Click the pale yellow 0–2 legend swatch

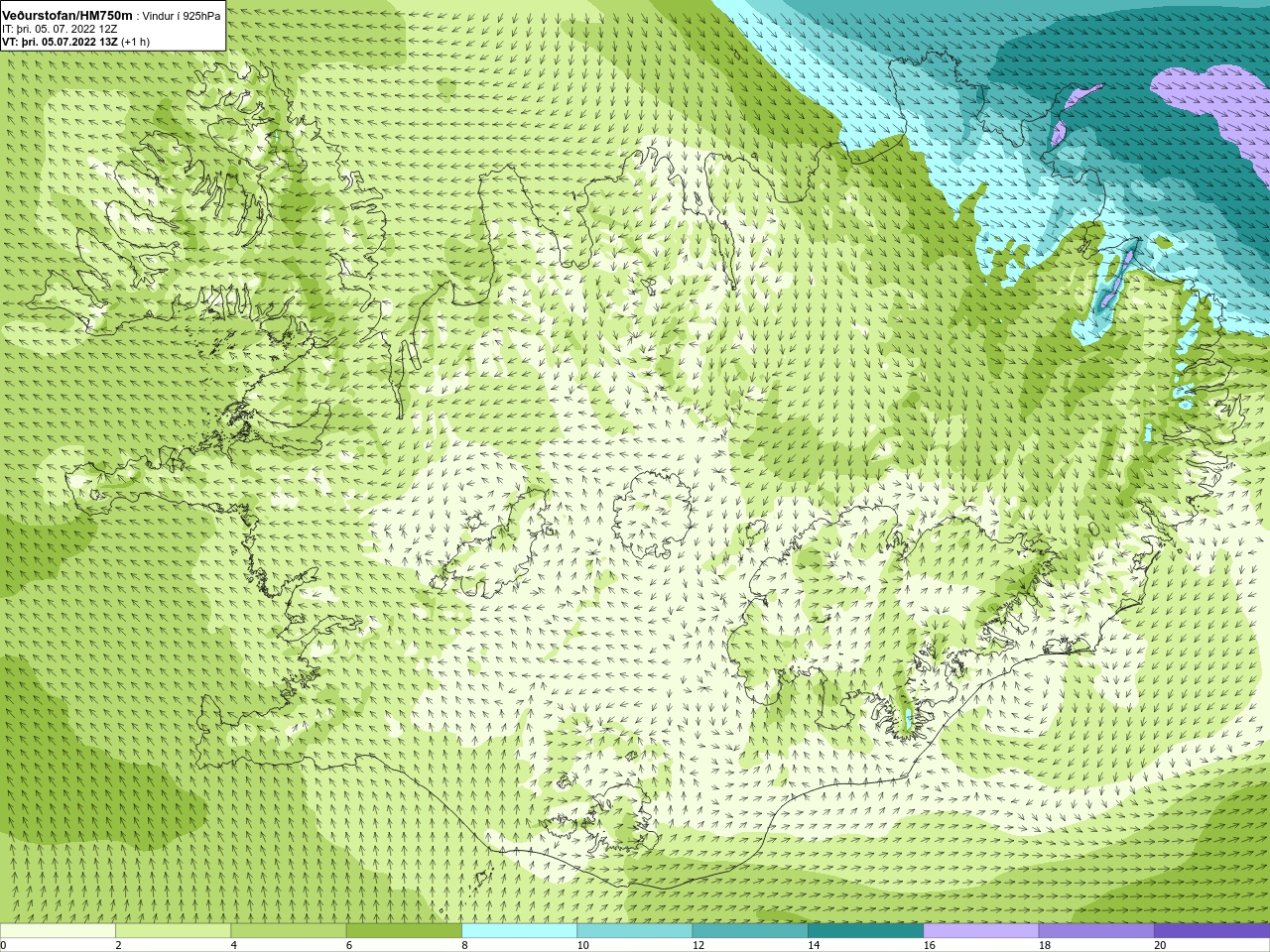(x=58, y=931)
